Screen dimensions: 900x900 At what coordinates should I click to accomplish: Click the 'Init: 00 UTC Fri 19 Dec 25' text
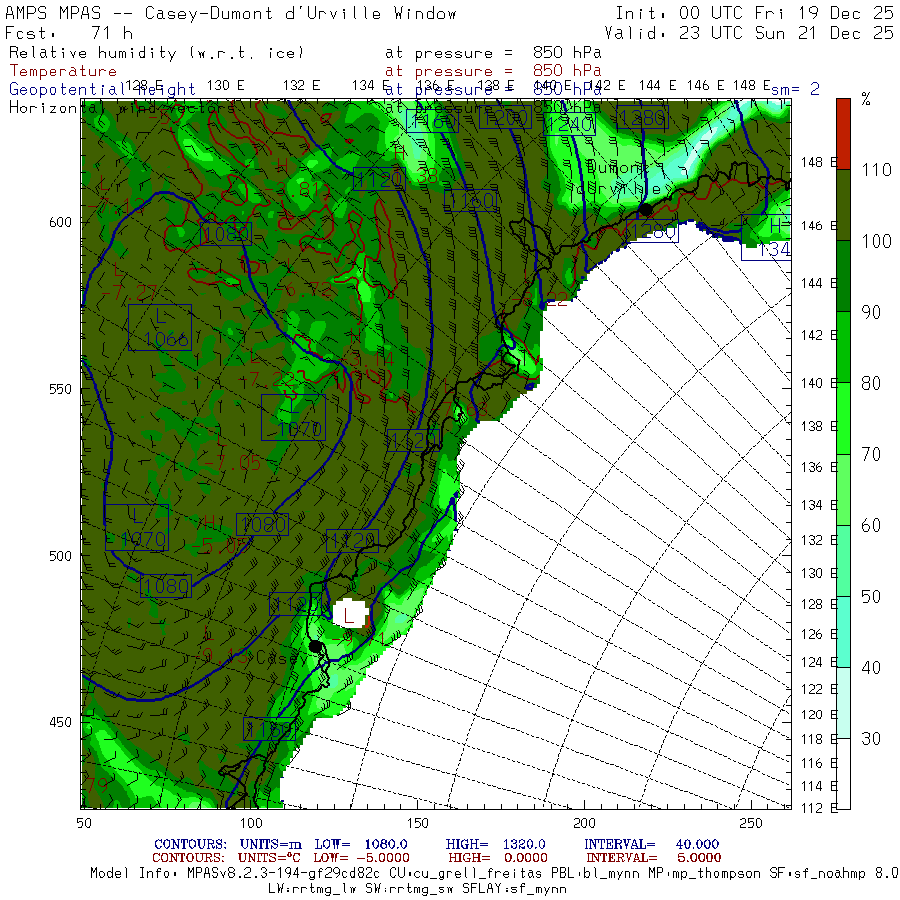(754, 13)
